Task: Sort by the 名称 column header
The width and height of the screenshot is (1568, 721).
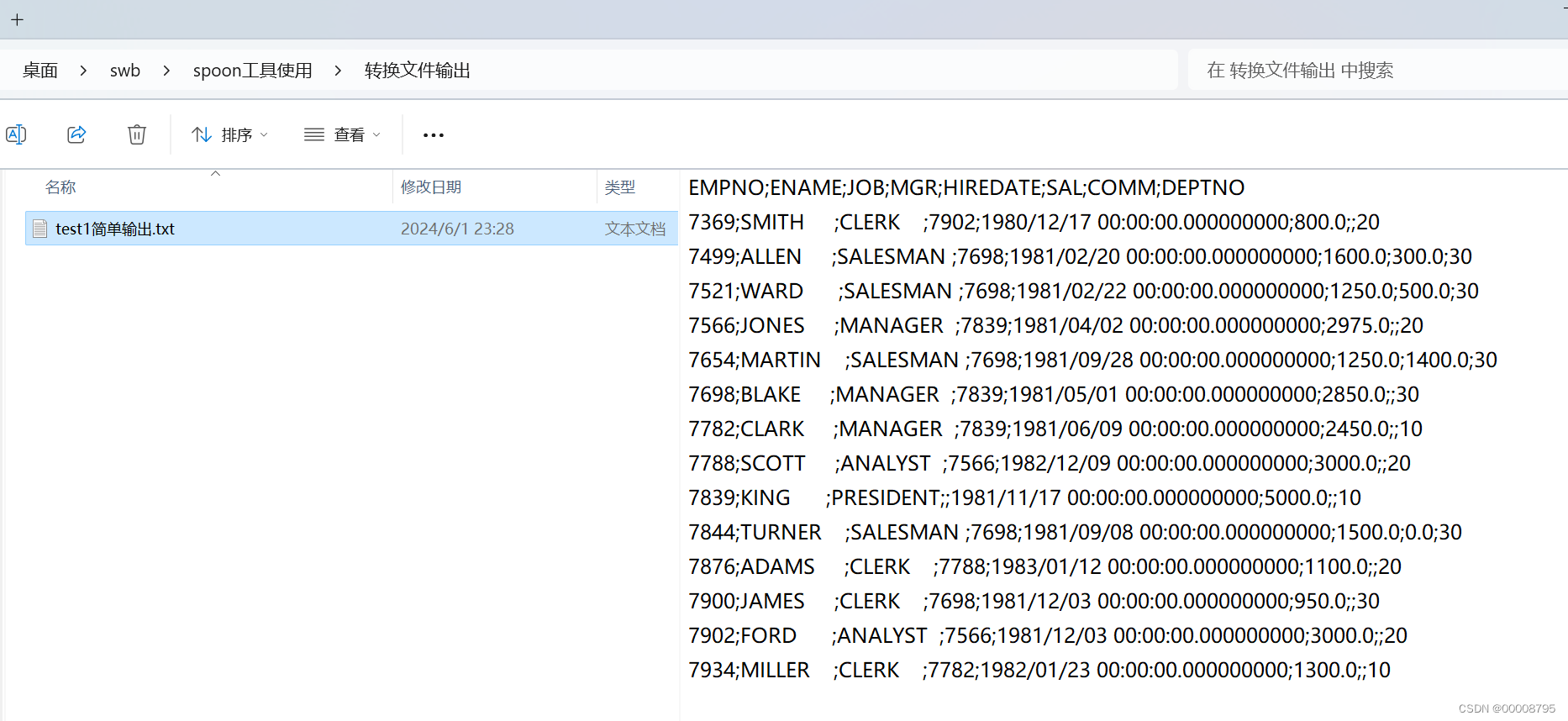Action: click(61, 187)
